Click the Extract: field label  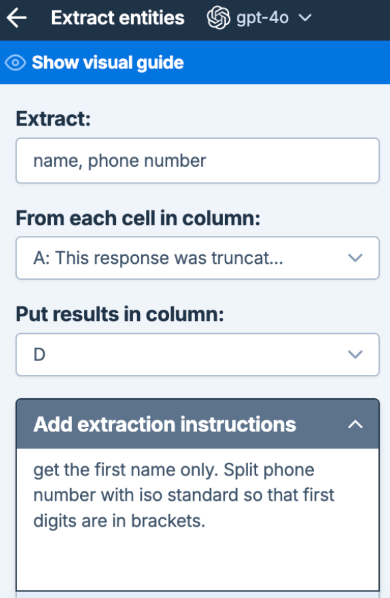point(53,119)
